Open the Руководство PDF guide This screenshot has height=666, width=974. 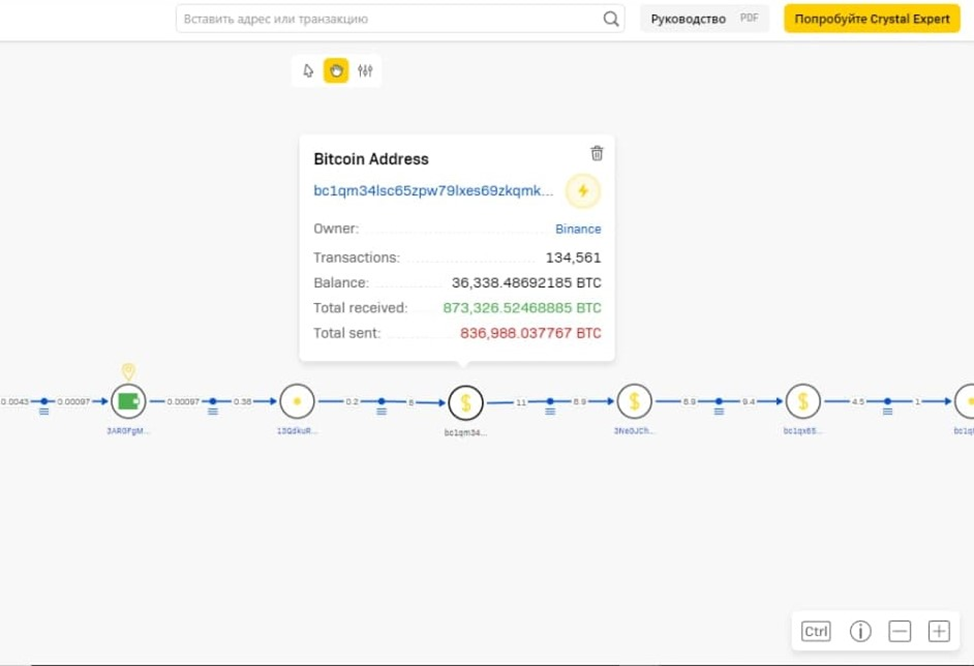[704, 19]
